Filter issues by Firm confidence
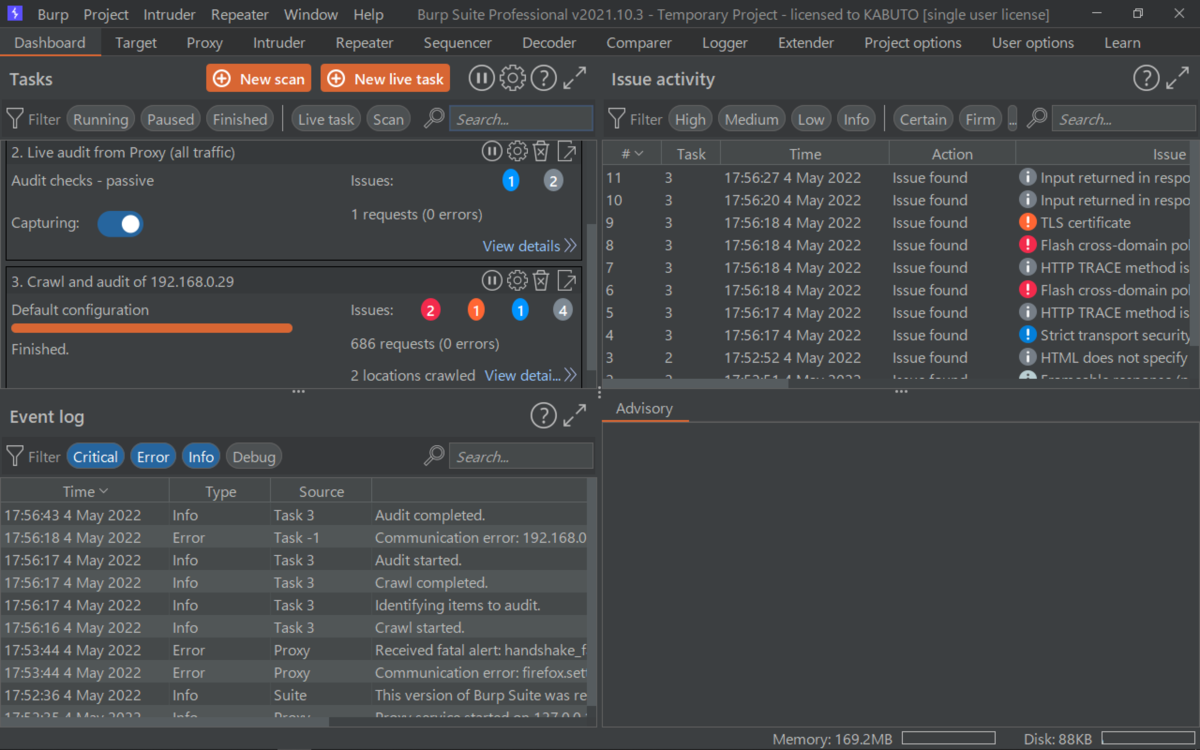This screenshot has width=1200, height=750. pyautogui.click(x=980, y=119)
